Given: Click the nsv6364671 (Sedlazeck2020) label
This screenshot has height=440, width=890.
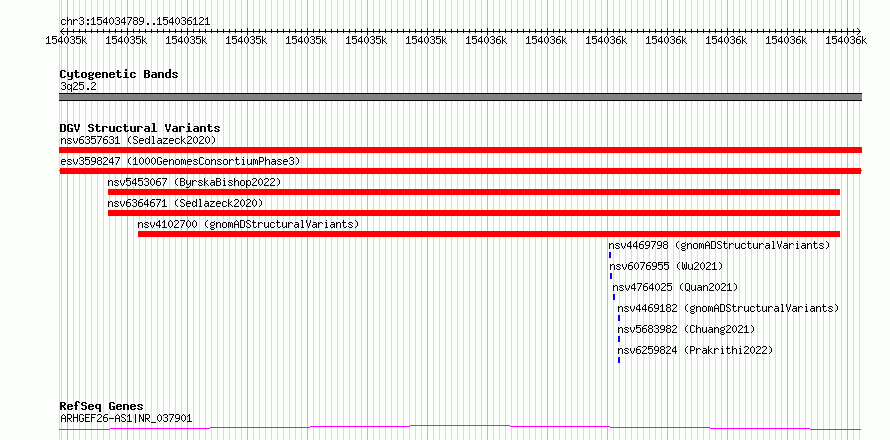Looking at the screenshot, I should coord(185,203).
